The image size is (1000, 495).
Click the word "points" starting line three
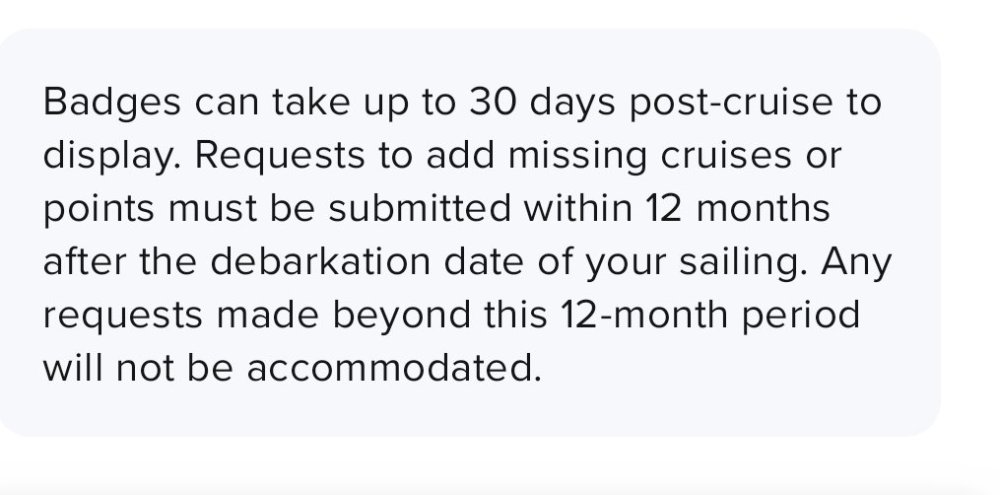99,210
